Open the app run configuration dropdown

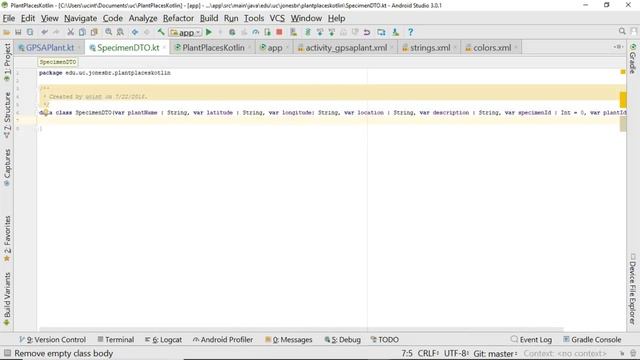186,32
